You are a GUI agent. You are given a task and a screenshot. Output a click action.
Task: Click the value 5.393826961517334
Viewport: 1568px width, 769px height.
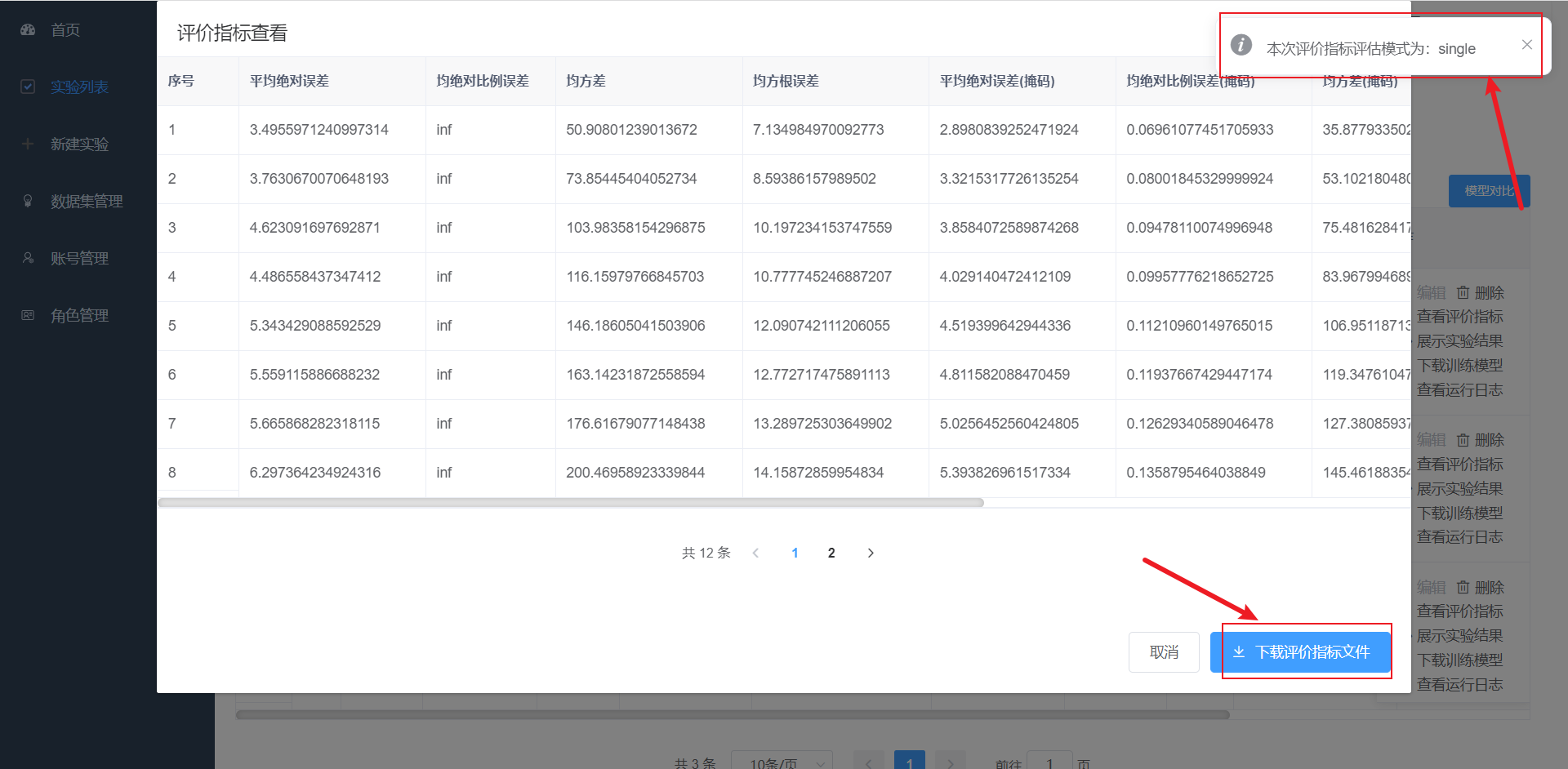coord(1004,473)
